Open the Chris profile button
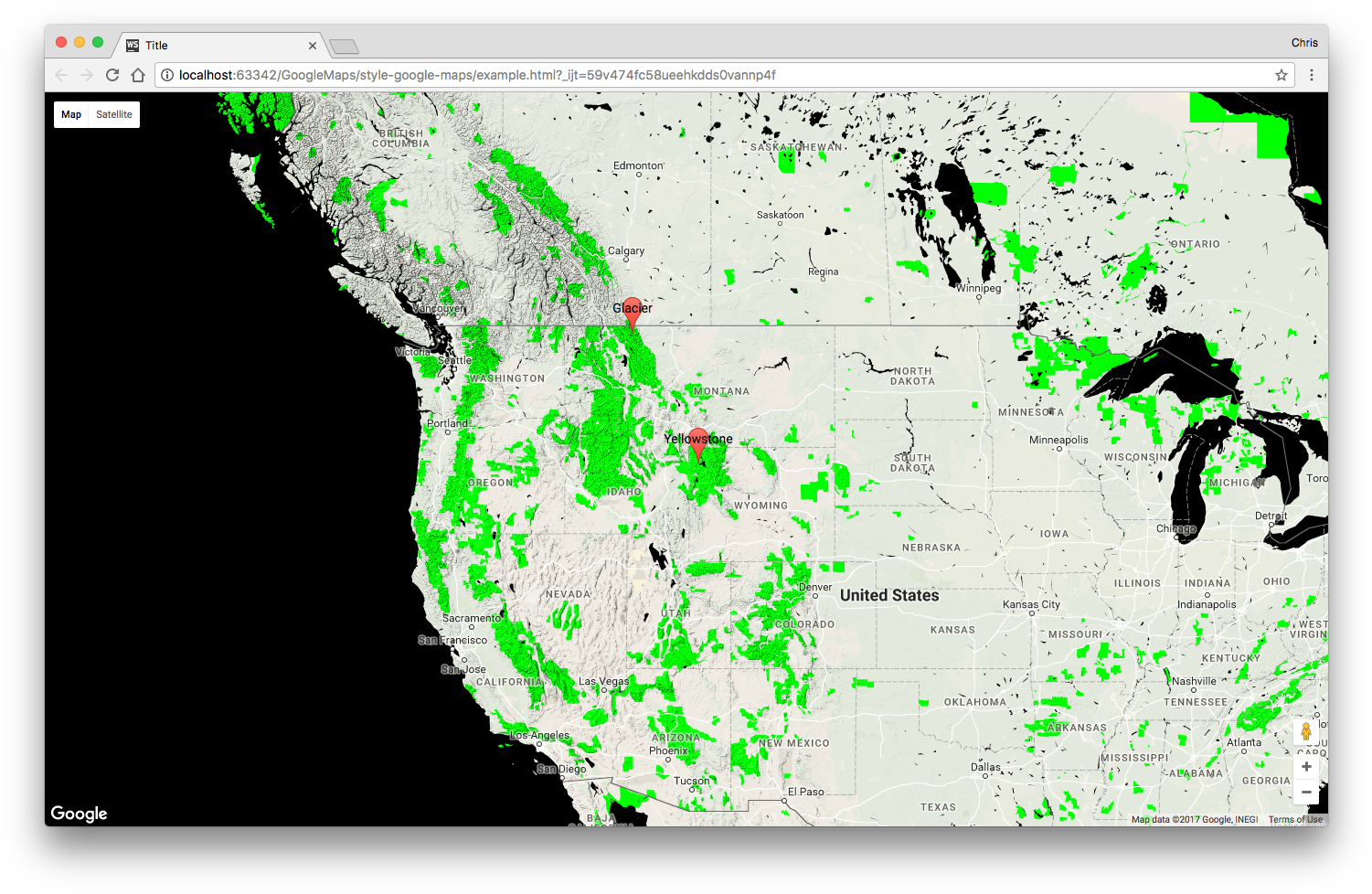This screenshot has height=894, width=1372. coord(1304,43)
